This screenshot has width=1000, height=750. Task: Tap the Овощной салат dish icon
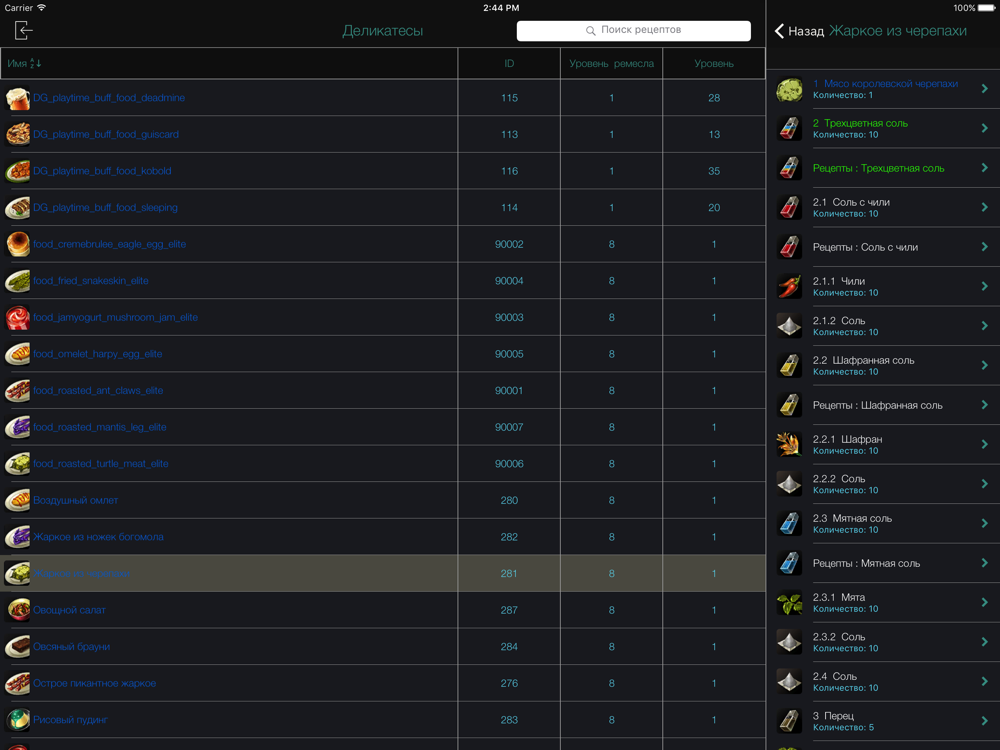pyautogui.click(x=18, y=610)
